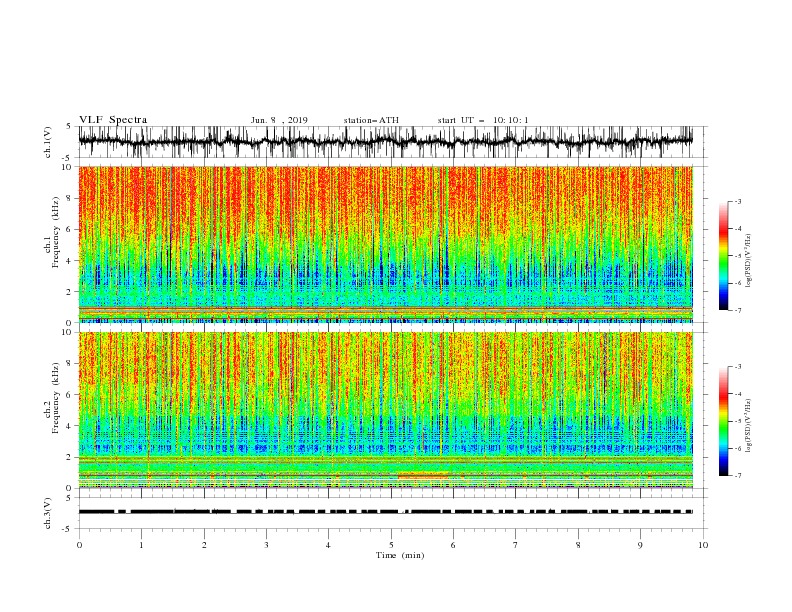Click the "VLF Spectra" title text

click(x=113, y=120)
